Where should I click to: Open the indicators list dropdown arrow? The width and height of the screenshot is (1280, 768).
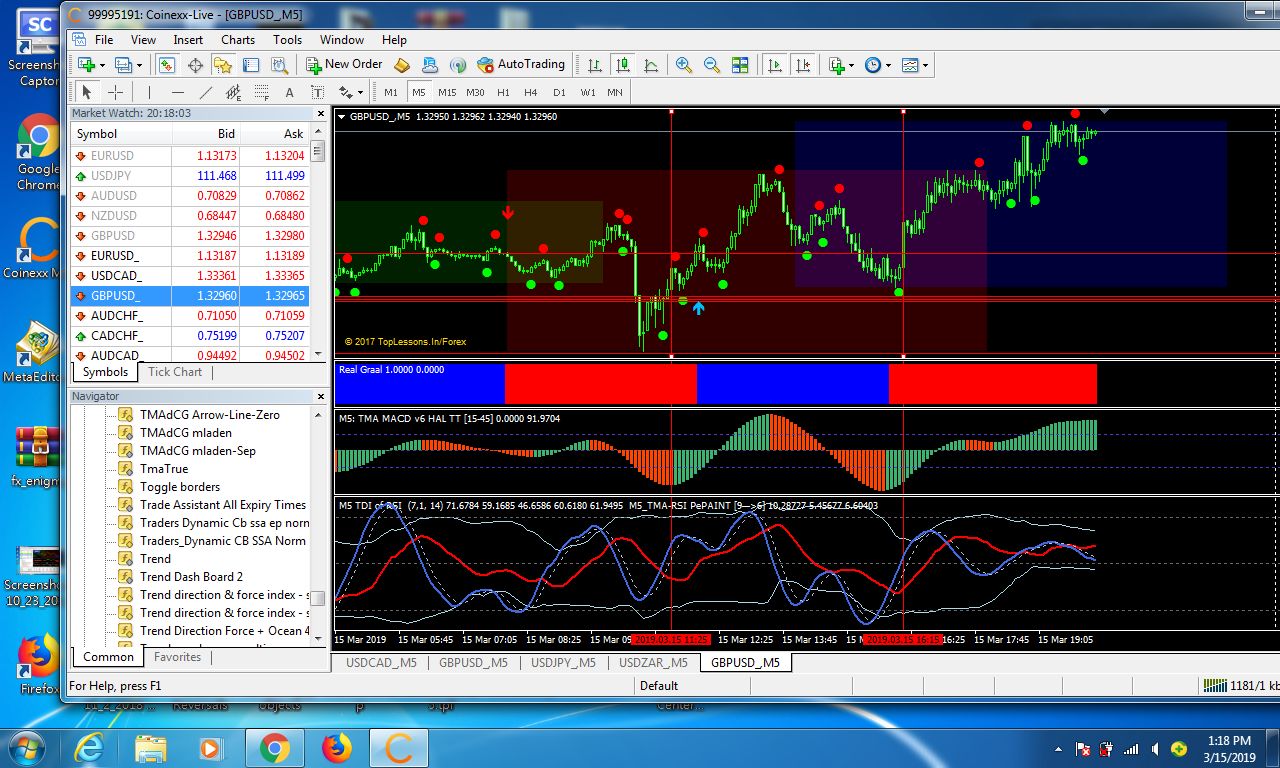pyautogui.click(x=851, y=65)
